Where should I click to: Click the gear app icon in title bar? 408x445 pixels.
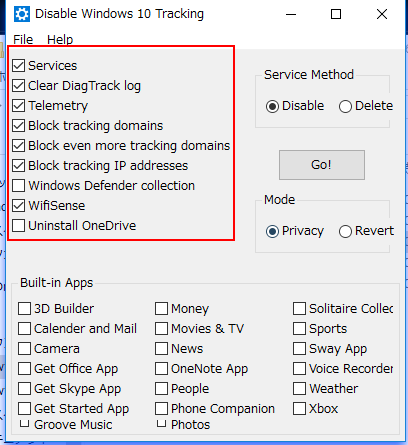(x=22, y=14)
